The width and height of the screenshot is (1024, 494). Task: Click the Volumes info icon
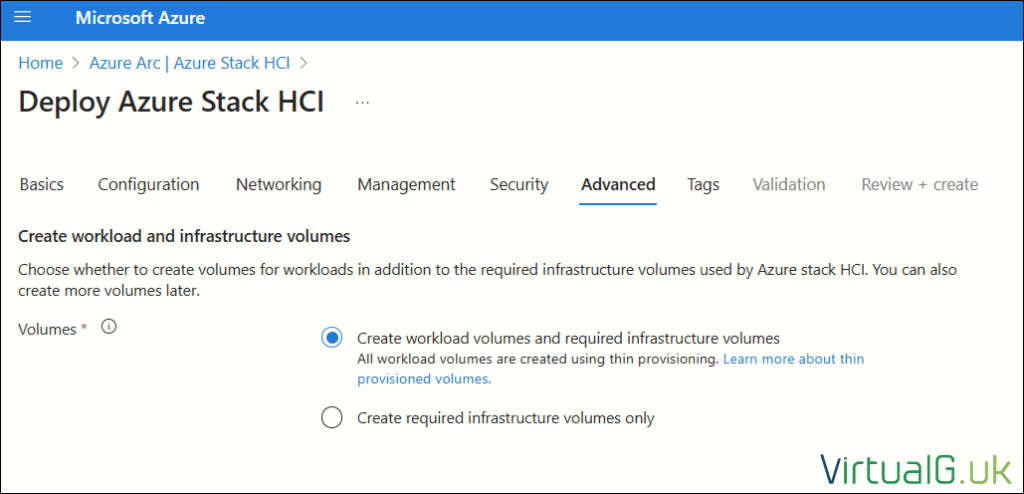click(x=109, y=327)
